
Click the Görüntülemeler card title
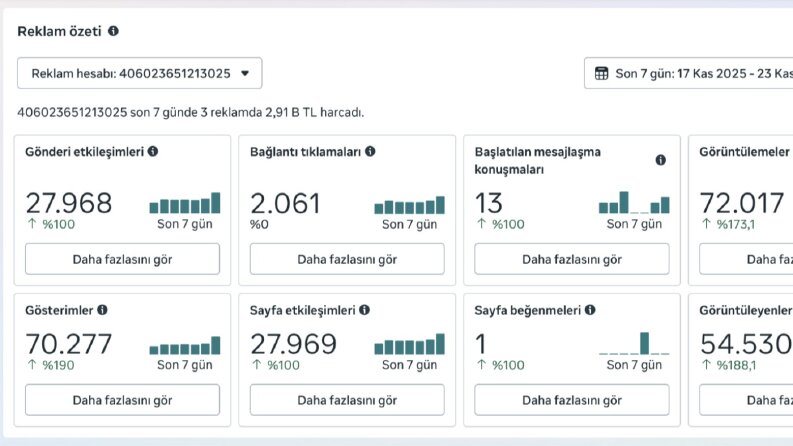click(x=744, y=152)
